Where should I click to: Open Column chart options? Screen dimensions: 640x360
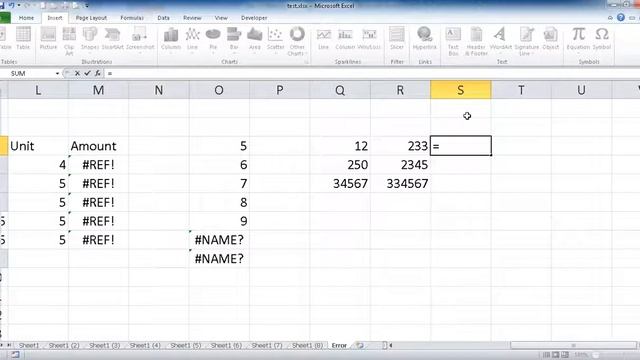(x=171, y=40)
